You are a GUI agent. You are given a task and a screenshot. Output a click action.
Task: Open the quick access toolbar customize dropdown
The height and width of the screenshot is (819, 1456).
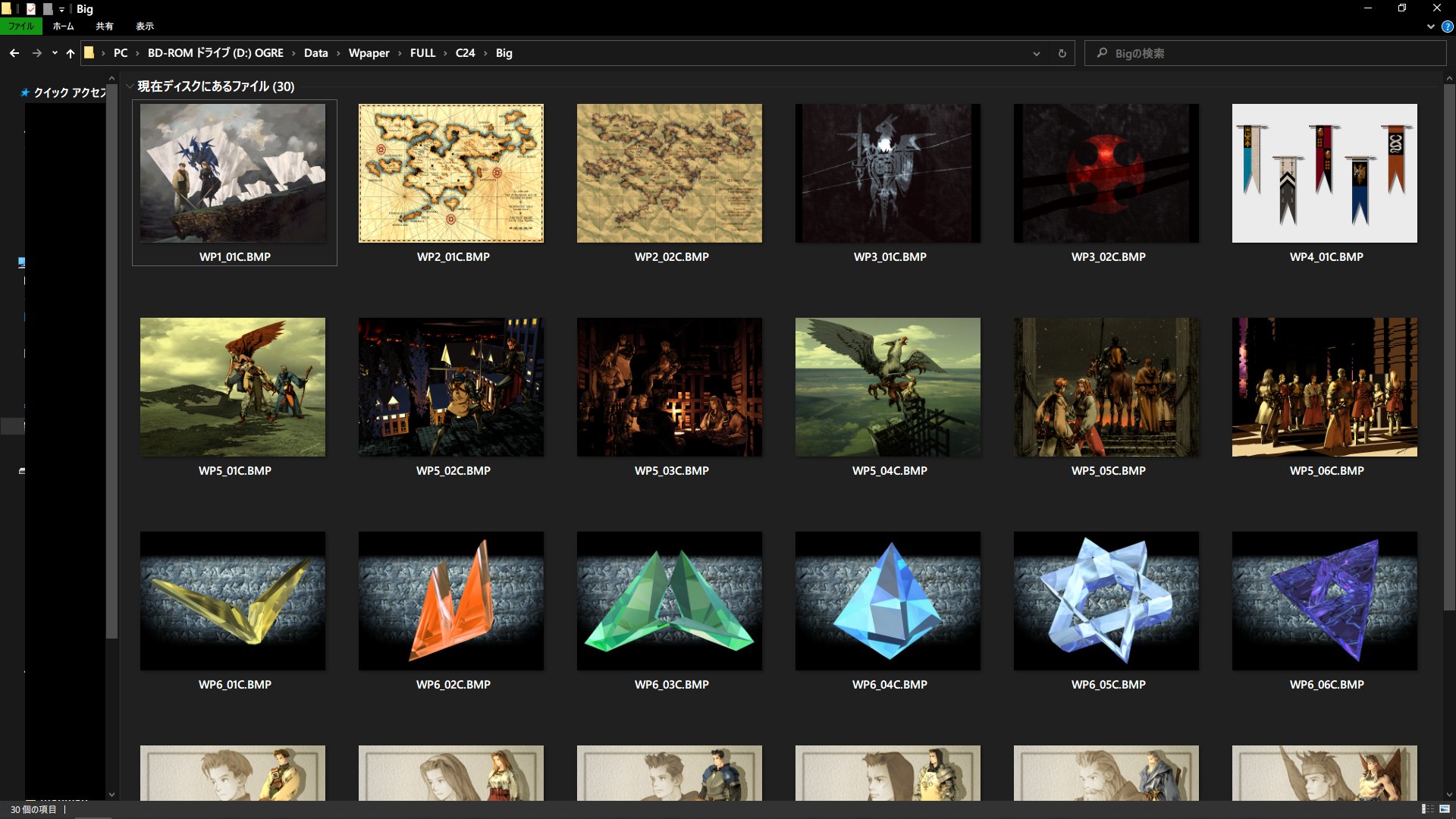tap(61, 9)
